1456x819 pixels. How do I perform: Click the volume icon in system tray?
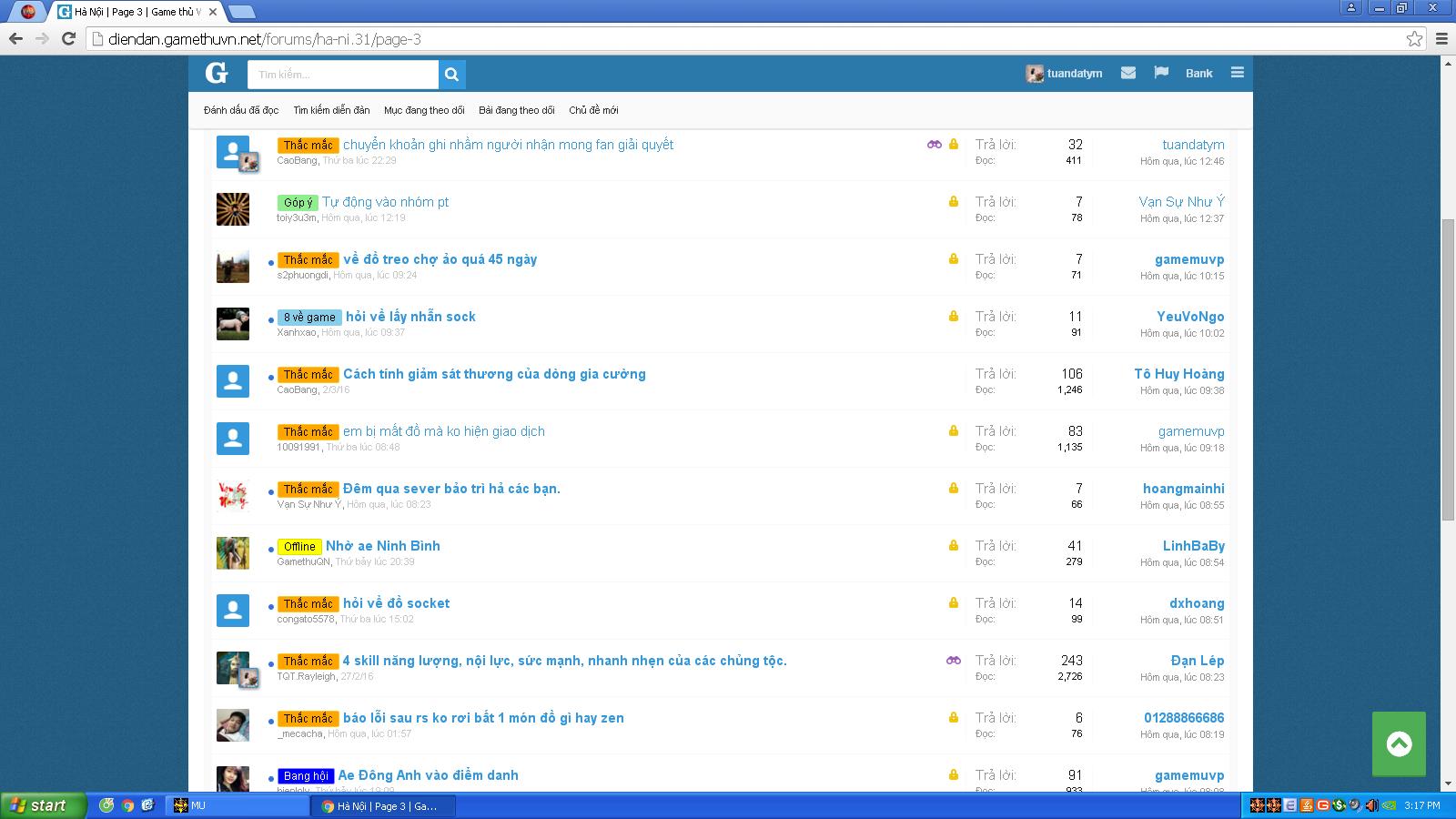click(1370, 805)
